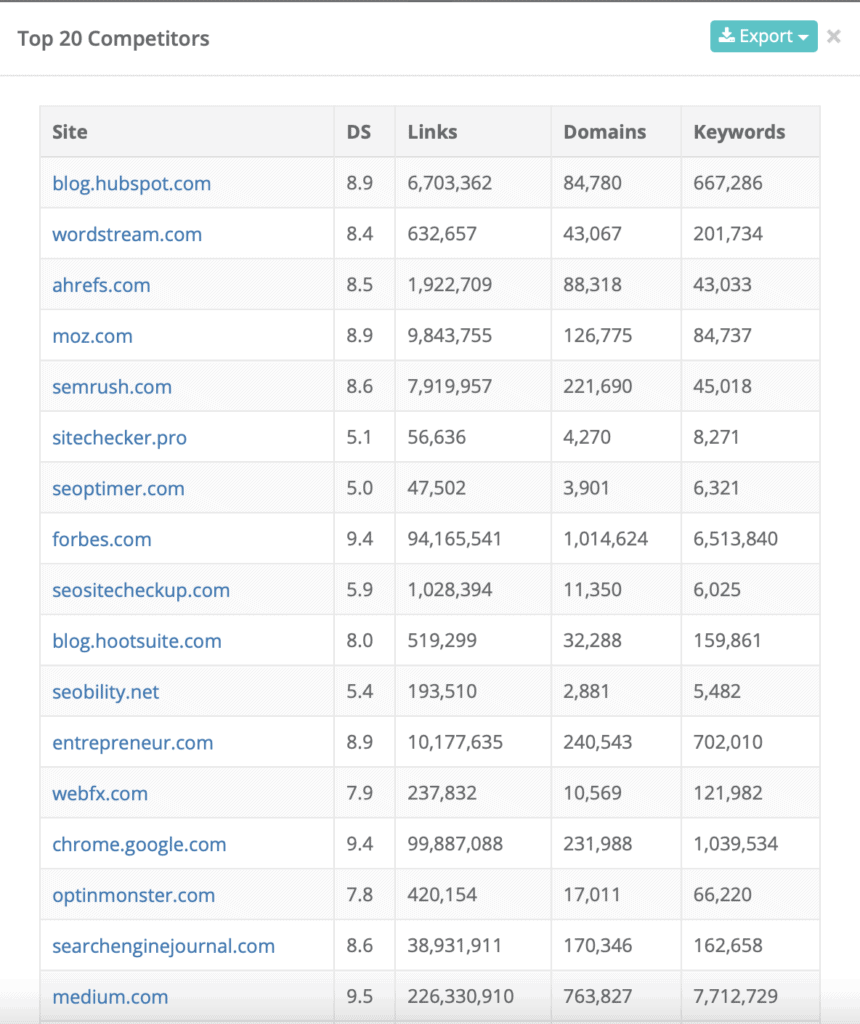This screenshot has width=860, height=1024.
Task: Open the wordstream.com link
Action: coord(127,234)
